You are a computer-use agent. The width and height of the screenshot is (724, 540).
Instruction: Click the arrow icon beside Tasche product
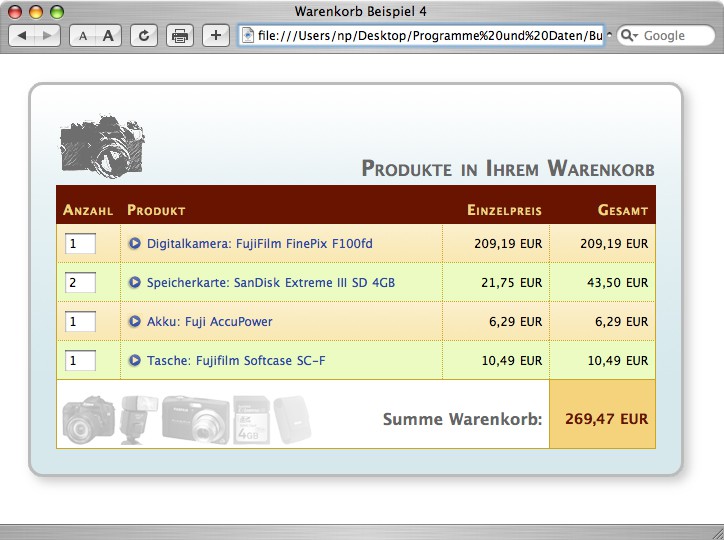134,360
